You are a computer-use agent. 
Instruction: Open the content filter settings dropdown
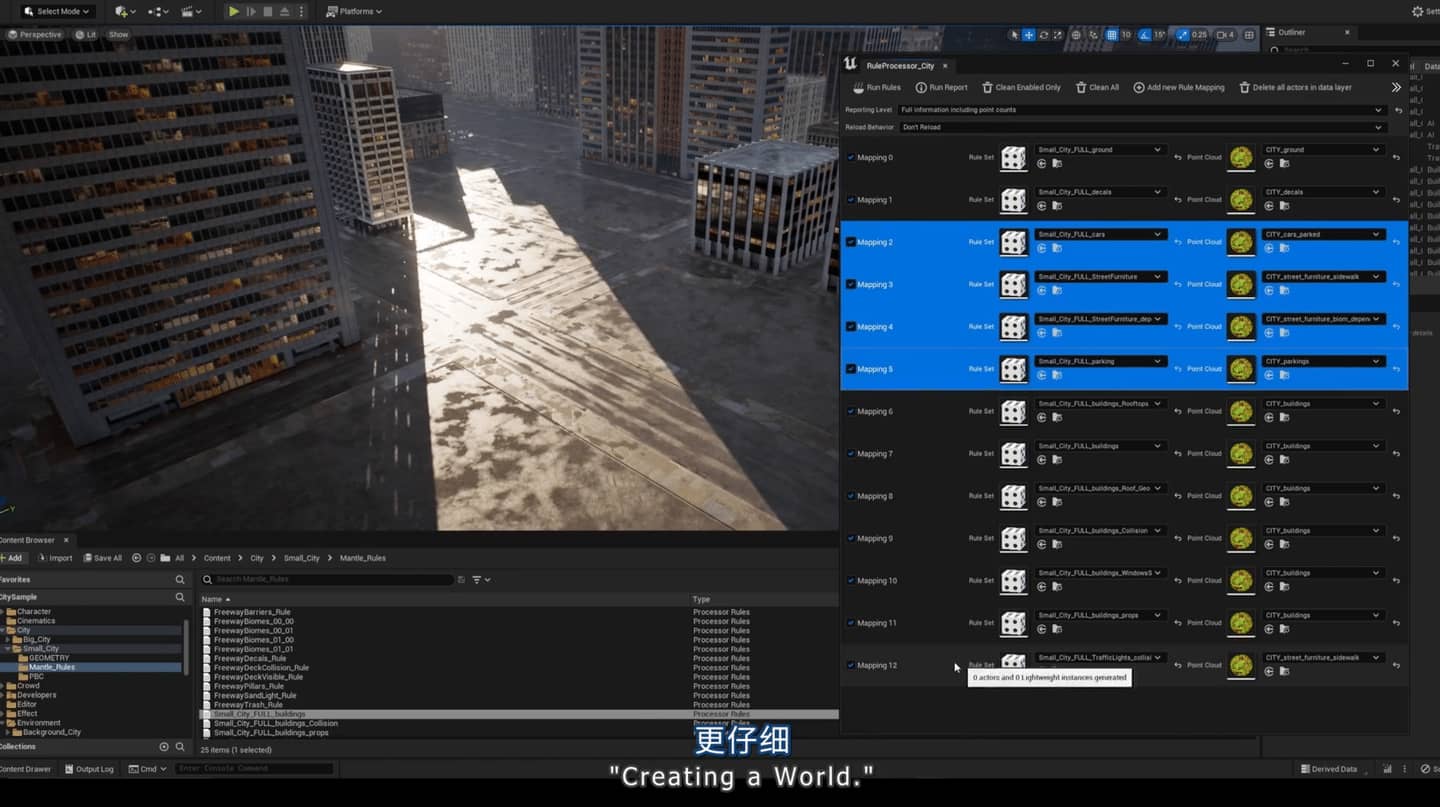point(481,579)
